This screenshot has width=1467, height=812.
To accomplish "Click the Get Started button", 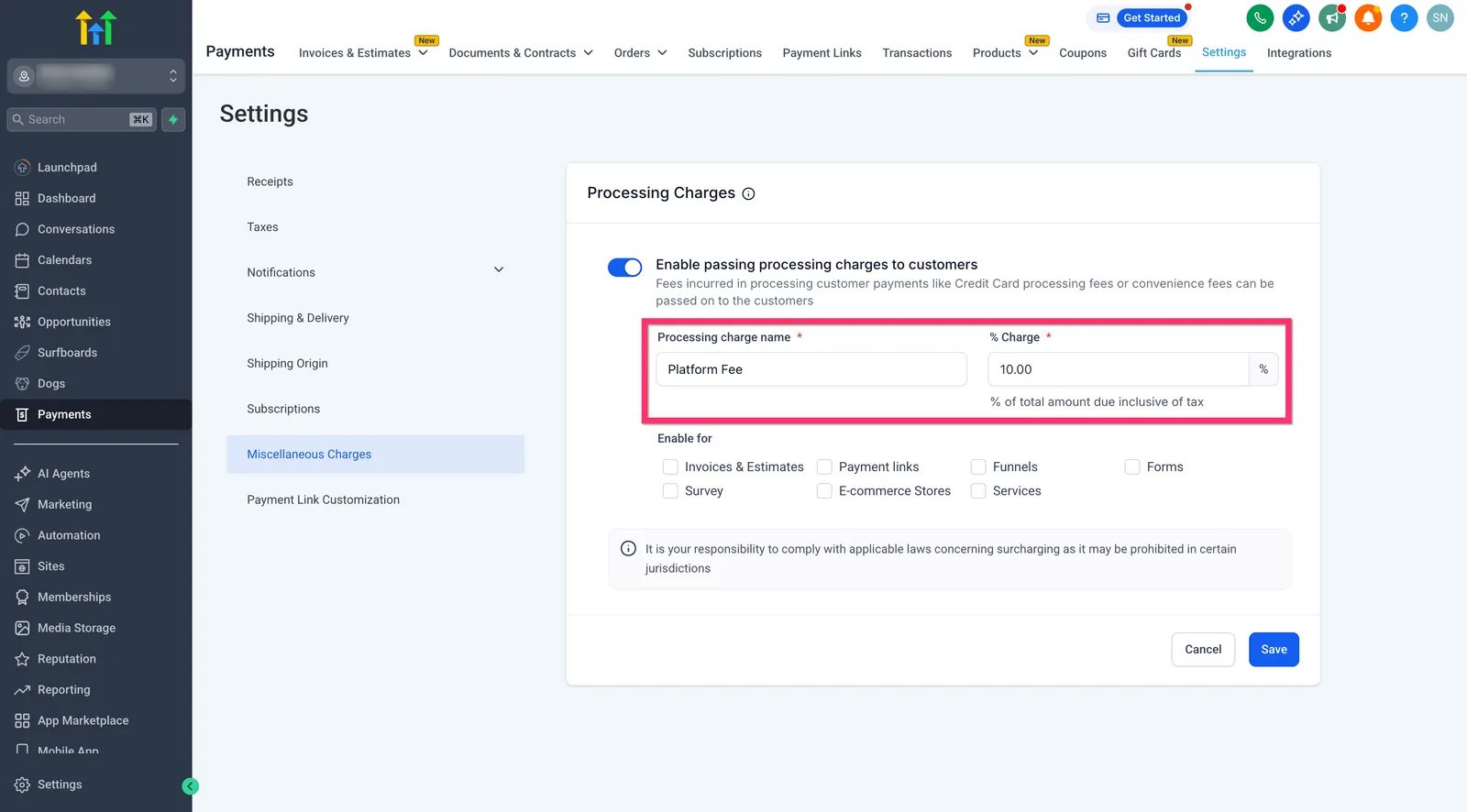I will click(1152, 17).
